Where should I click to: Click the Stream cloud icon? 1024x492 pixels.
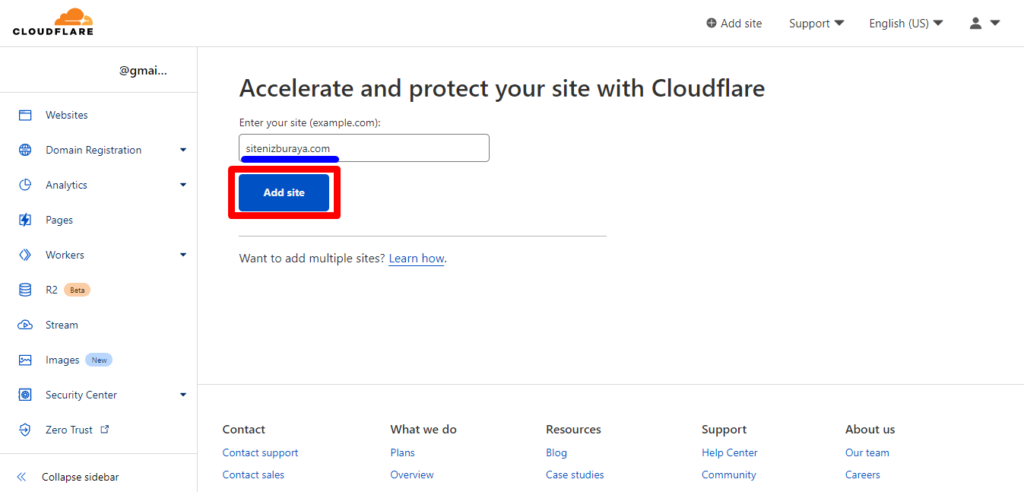[25, 325]
